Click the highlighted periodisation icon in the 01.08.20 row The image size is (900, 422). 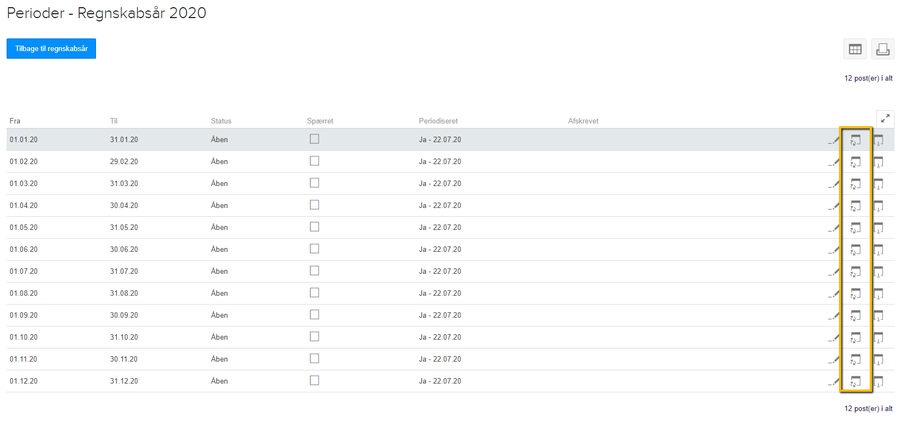point(856,293)
